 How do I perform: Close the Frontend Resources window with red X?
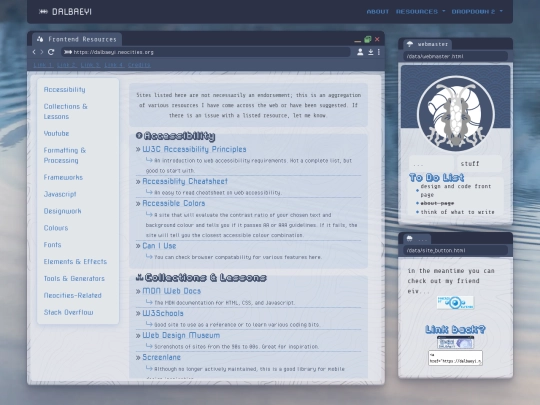tap(377, 39)
